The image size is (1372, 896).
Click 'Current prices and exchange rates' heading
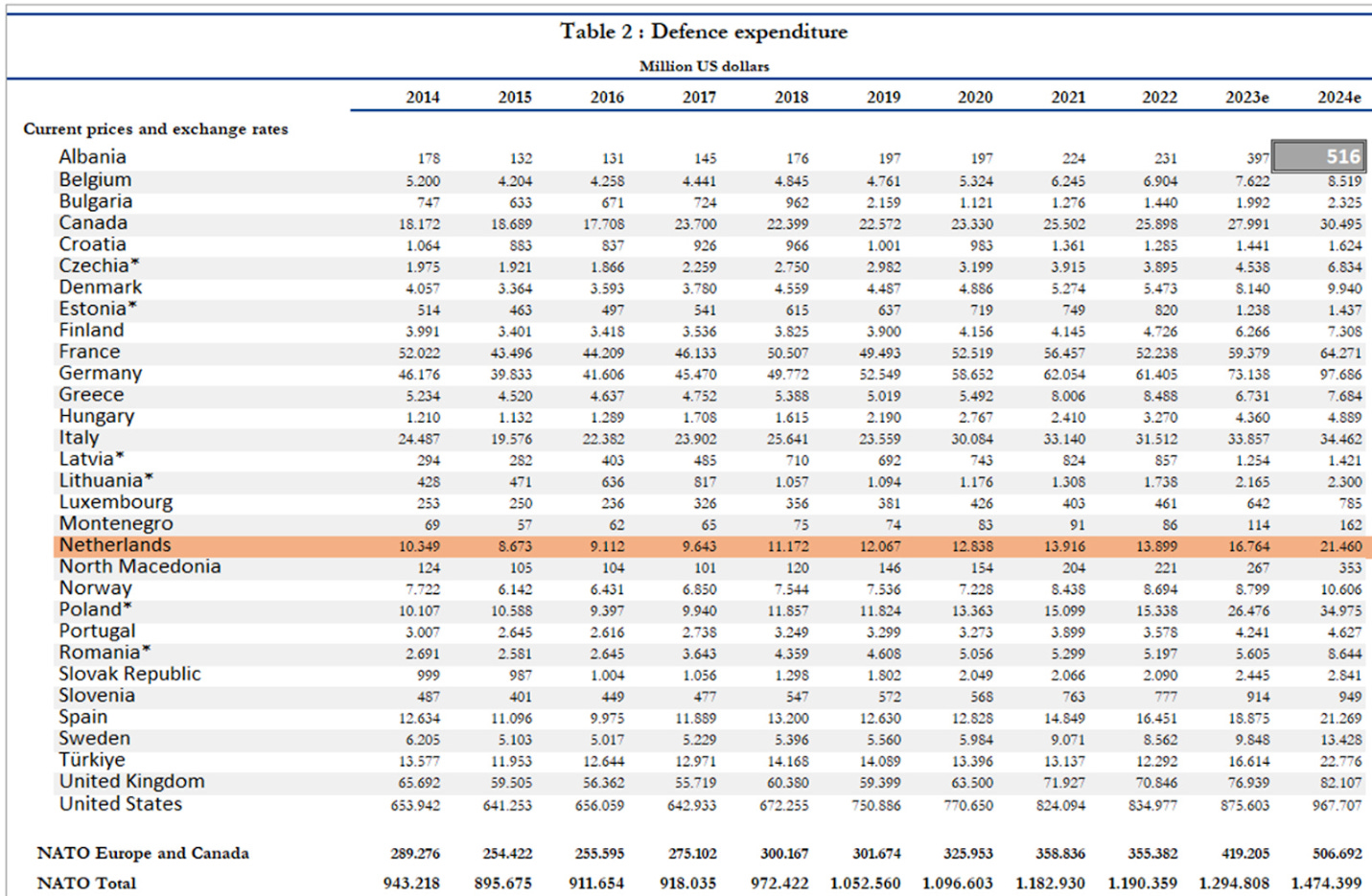pos(155,128)
